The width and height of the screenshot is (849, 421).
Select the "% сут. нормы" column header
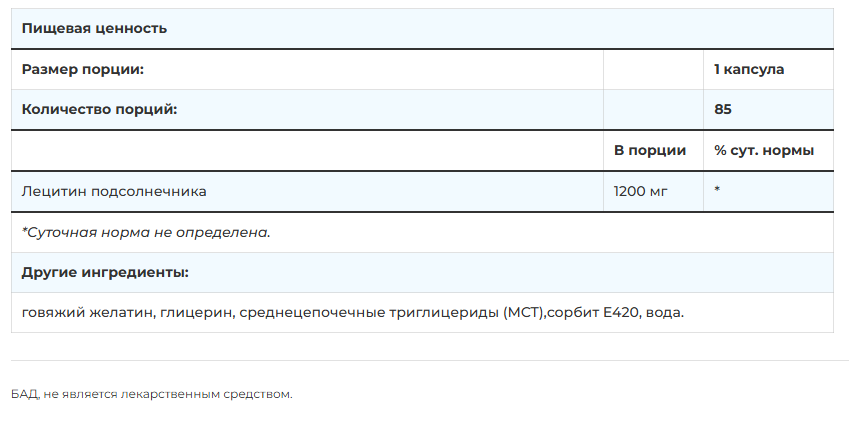pos(764,150)
